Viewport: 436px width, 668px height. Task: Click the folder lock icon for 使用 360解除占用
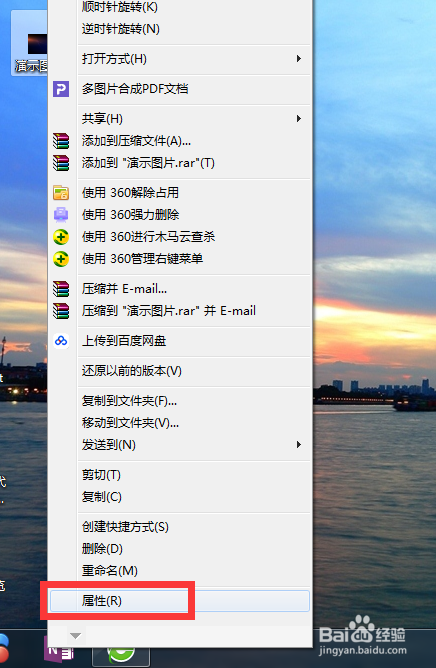61,193
